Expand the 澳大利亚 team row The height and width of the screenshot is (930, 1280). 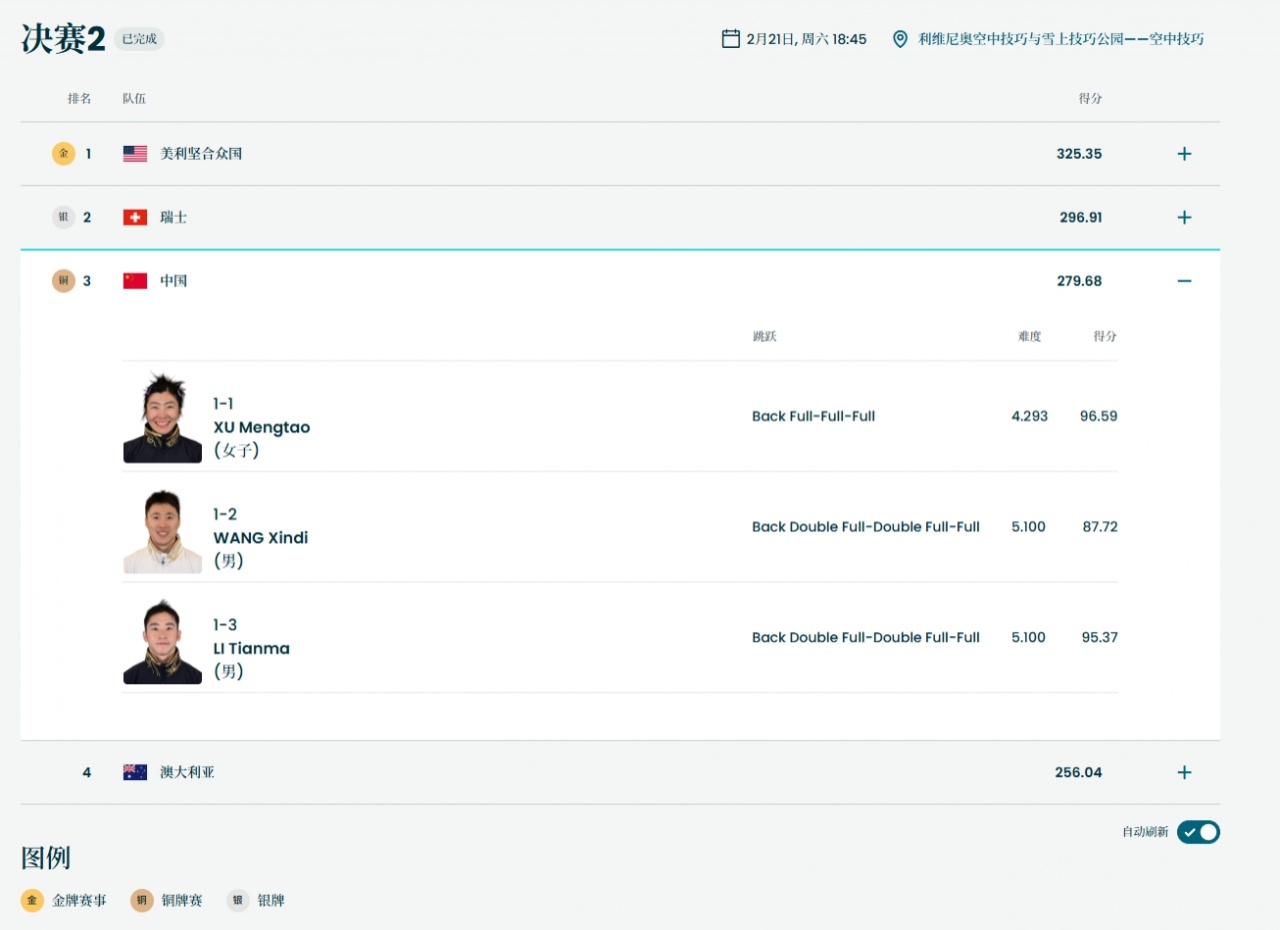[1184, 772]
